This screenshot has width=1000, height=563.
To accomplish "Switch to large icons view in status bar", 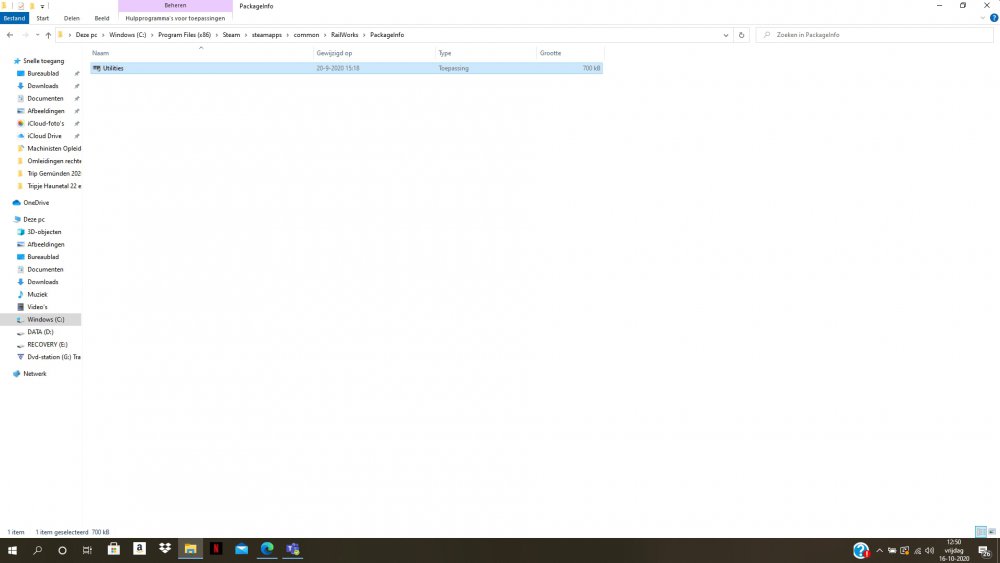I will pyautogui.click(x=991, y=532).
